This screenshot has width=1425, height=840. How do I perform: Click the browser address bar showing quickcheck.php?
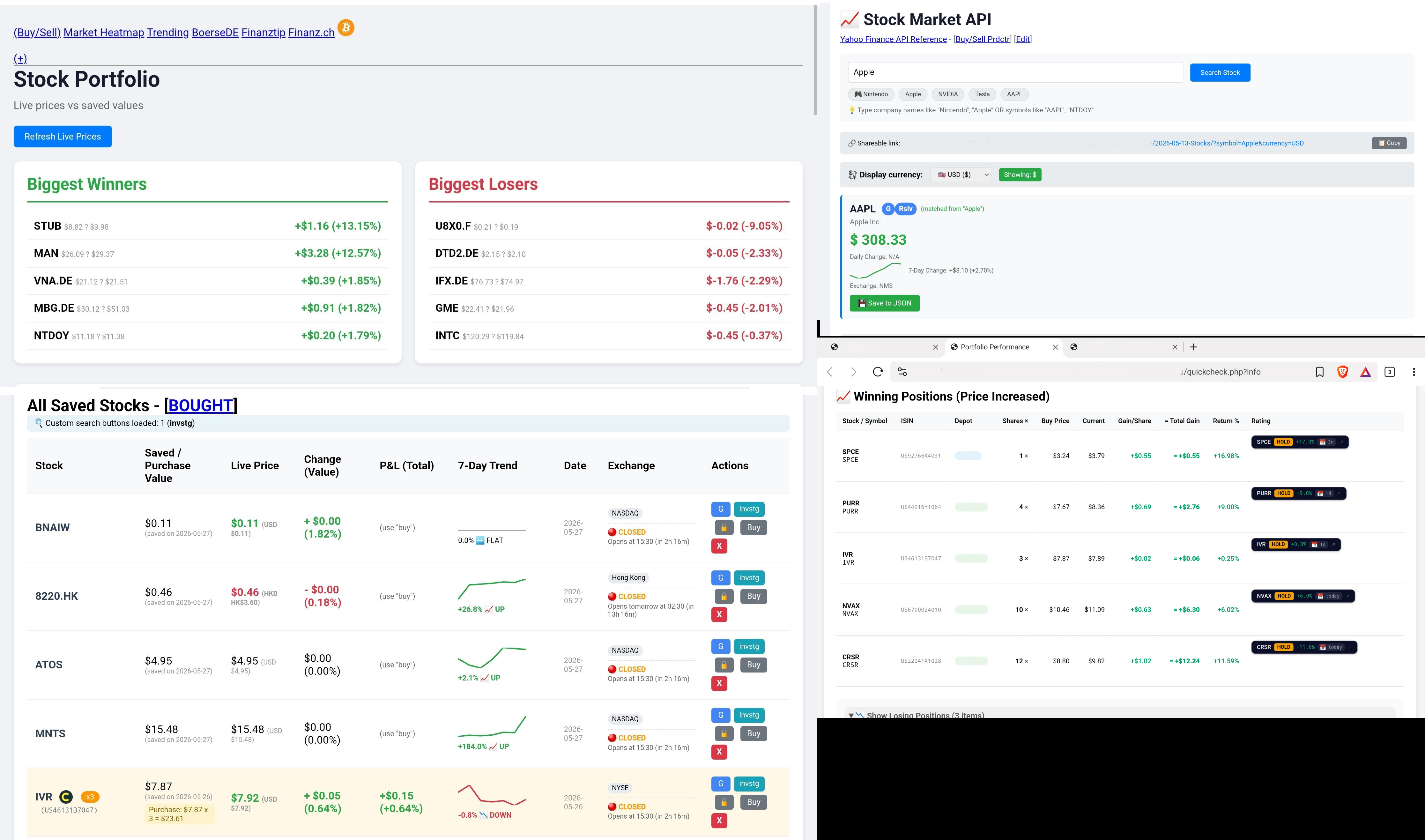[x=1098, y=372]
